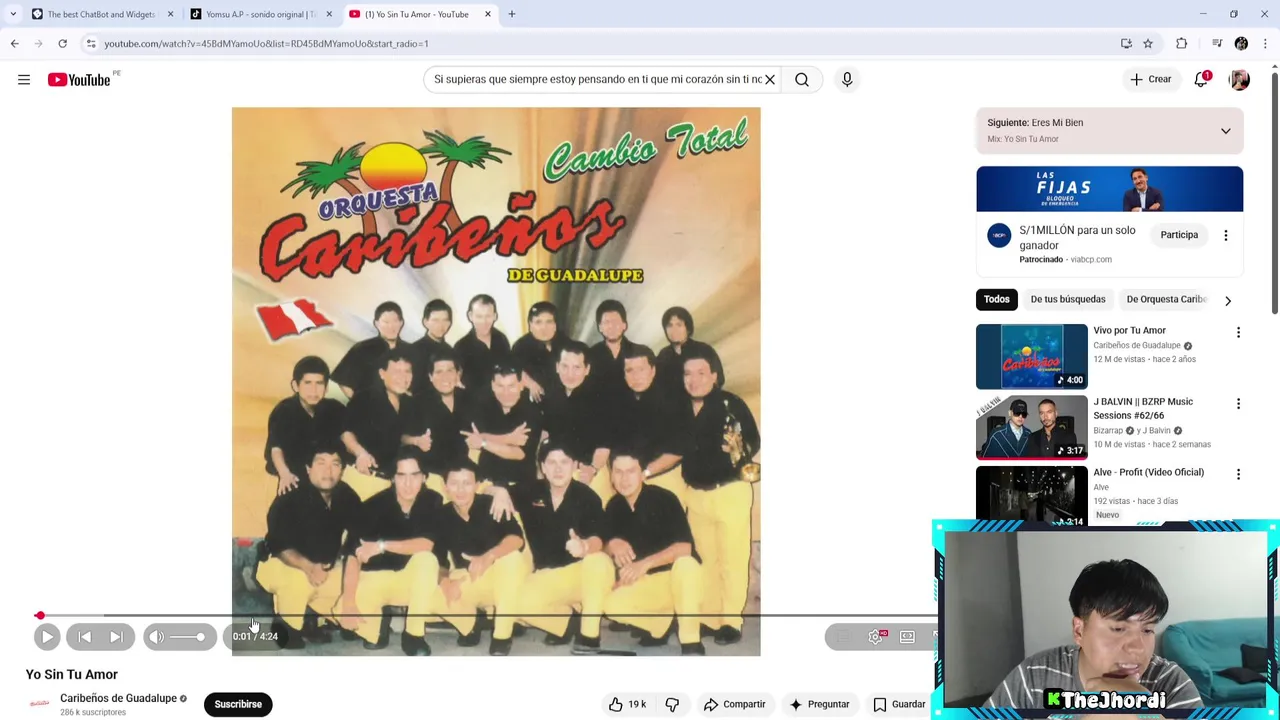Open the Chrome three-dot menu
1280x720 pixels.
click(x=1265, y=44)
